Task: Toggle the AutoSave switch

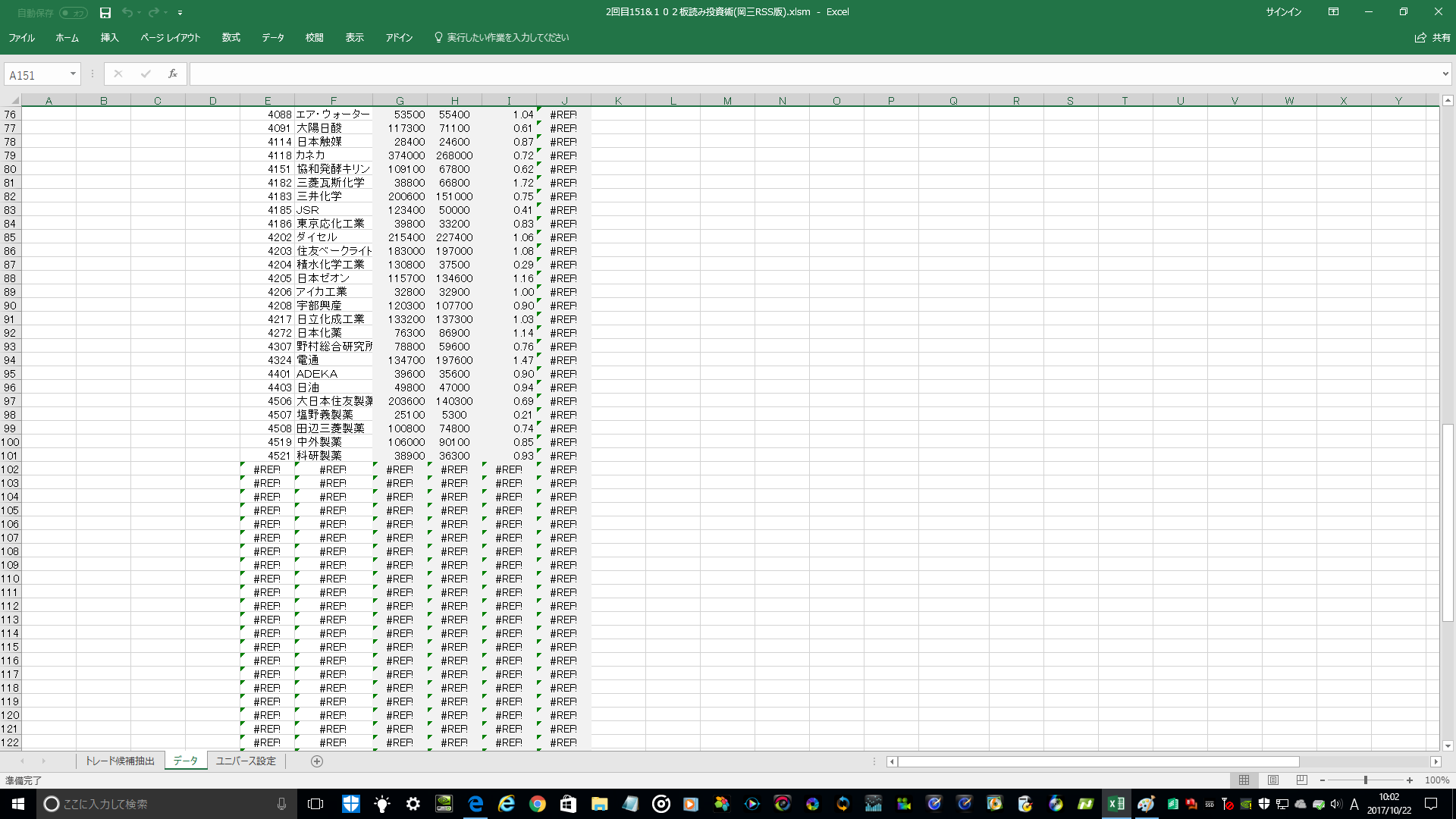Action: (73, 12)
